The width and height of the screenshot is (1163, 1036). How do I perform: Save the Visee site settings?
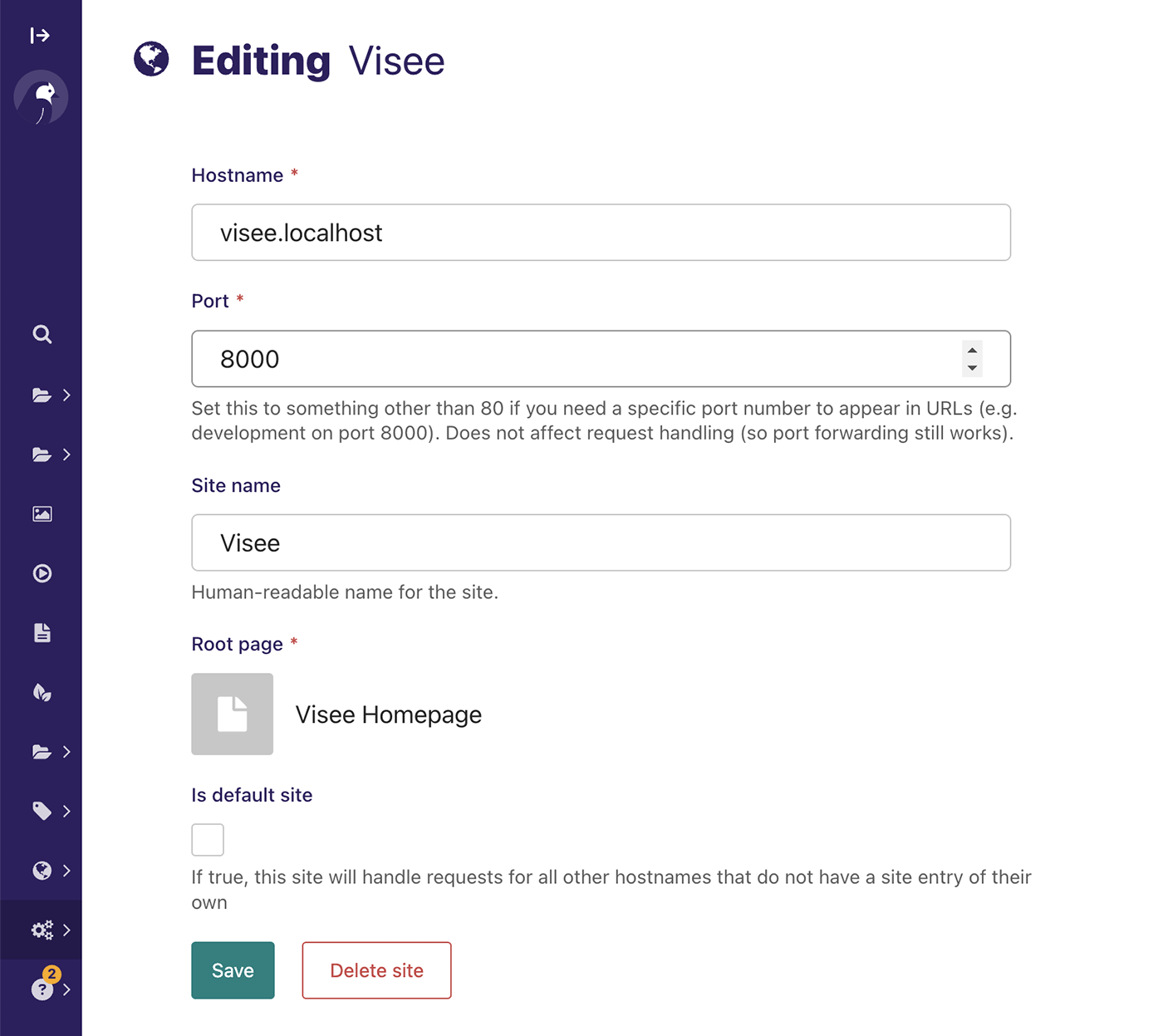[233, 970]
